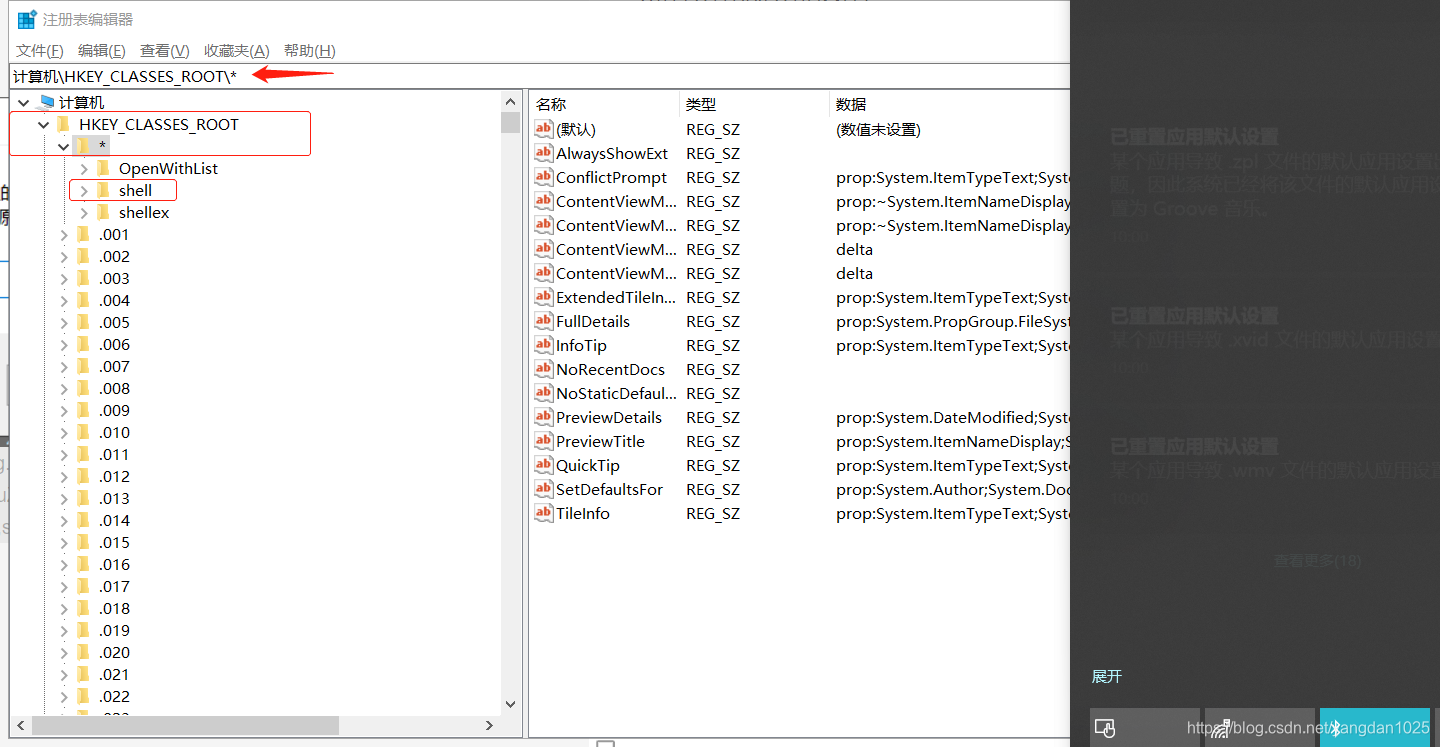The image size is (1440, 747).
Task: Click the value icon next to AlwaysShowExt
Action: 543,153
